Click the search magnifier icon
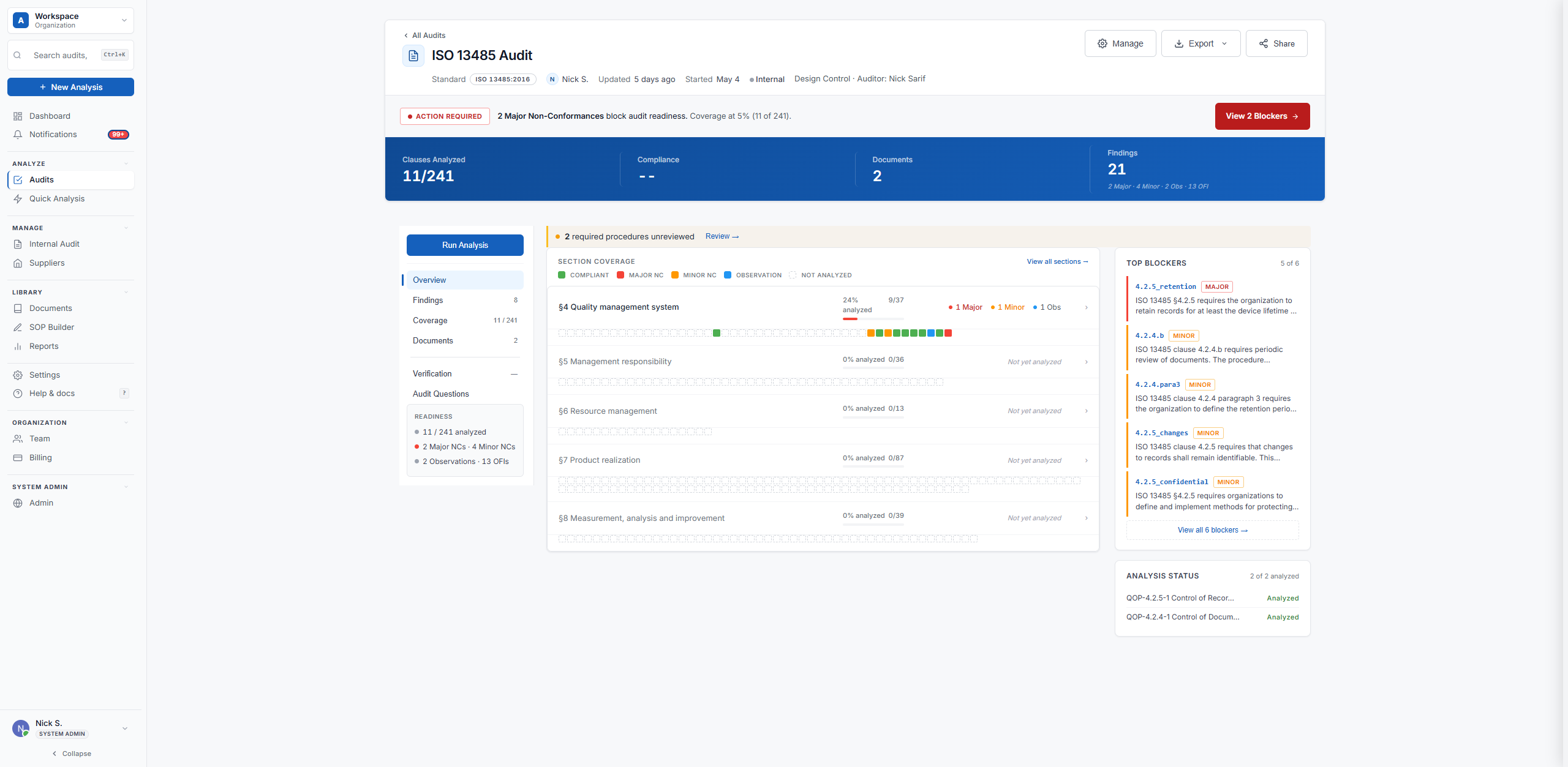 17,55
